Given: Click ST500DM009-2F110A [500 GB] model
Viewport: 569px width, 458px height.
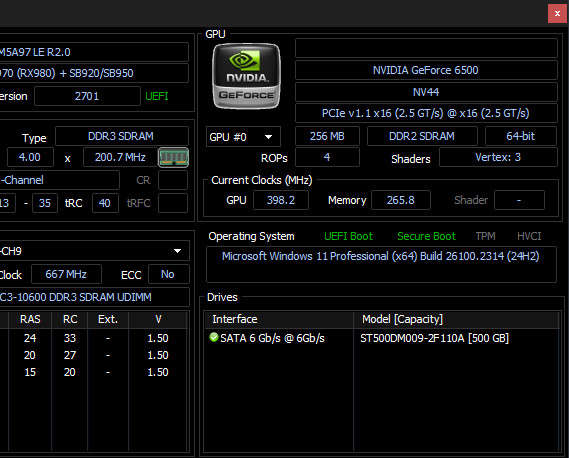Looking at the screenshot, I should point(434,338).
